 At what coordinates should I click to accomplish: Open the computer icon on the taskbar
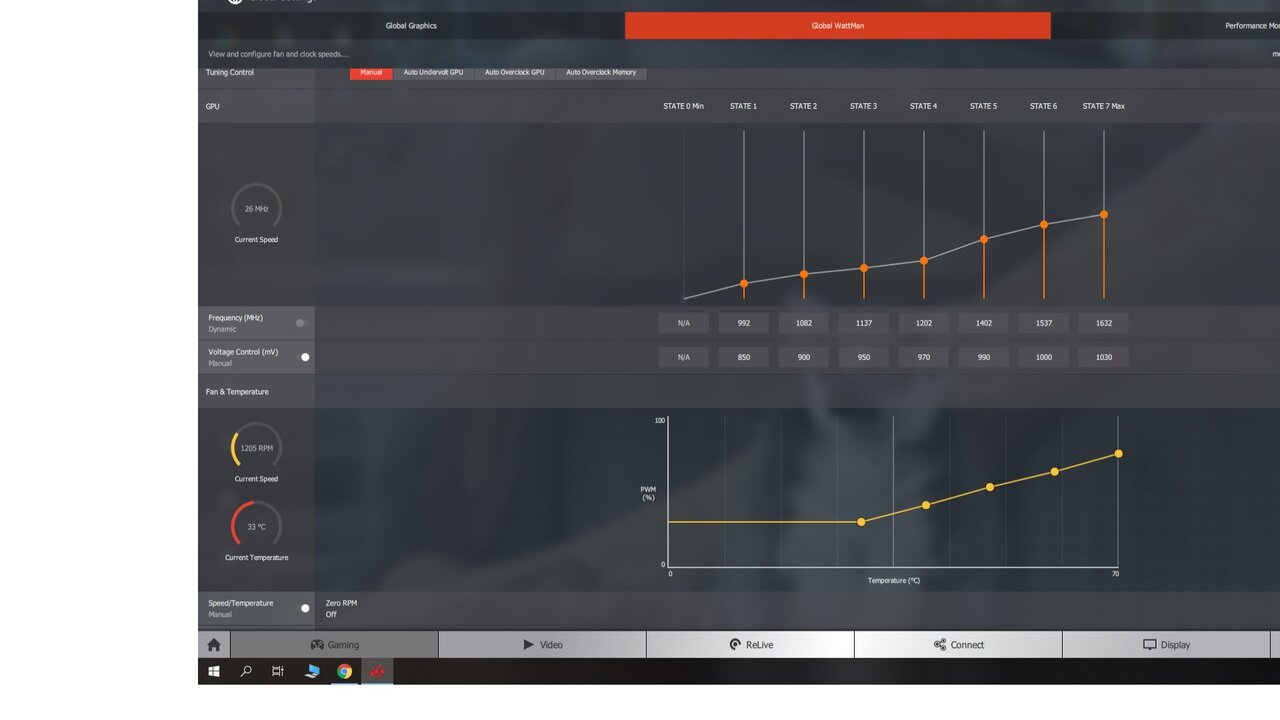312,672
